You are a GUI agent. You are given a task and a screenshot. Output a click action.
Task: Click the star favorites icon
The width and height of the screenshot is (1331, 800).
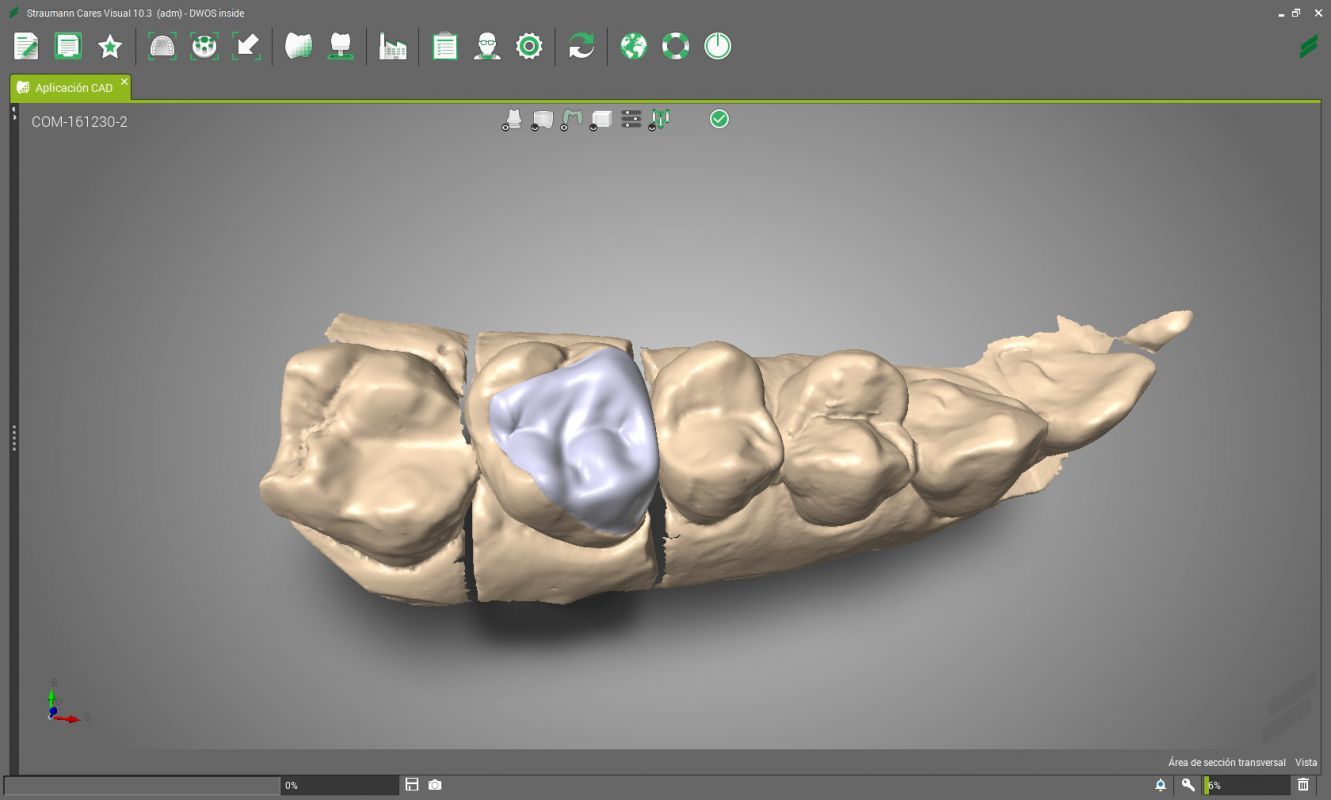click(x=110, y=46)
